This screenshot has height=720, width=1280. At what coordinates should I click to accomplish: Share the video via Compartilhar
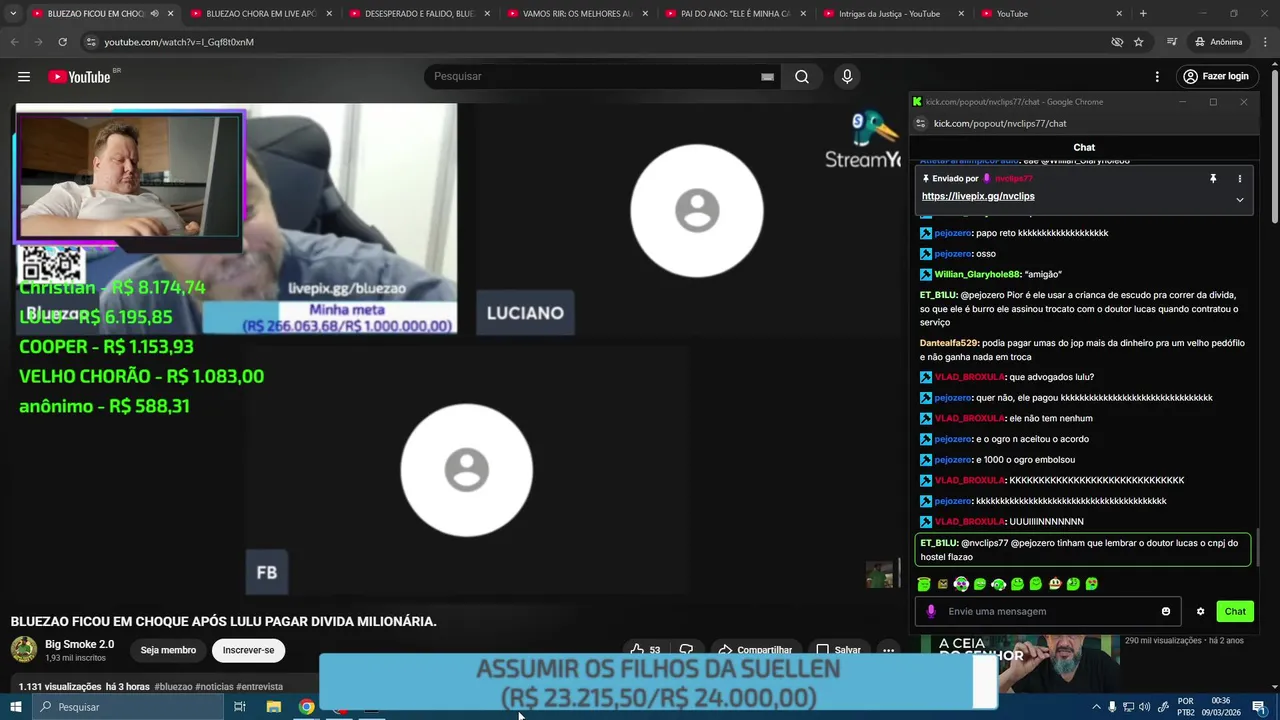pyautogui.click(x=755, y=650)
